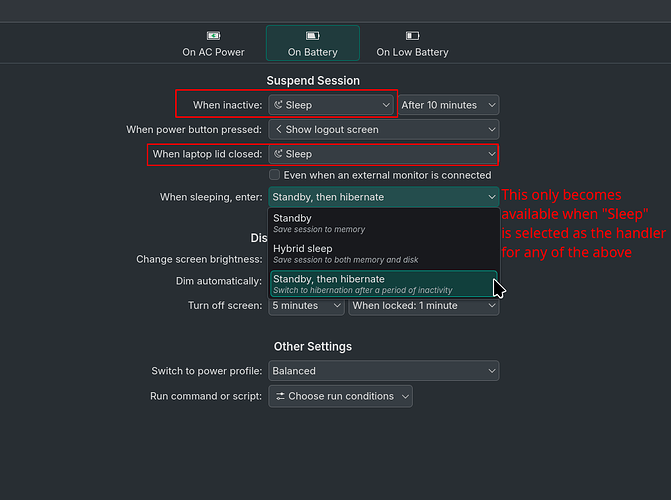This screenshot has width=671, height=500.
Task: Click the chevron icon before Show logout screen
Action: click(x=278, y=129)
